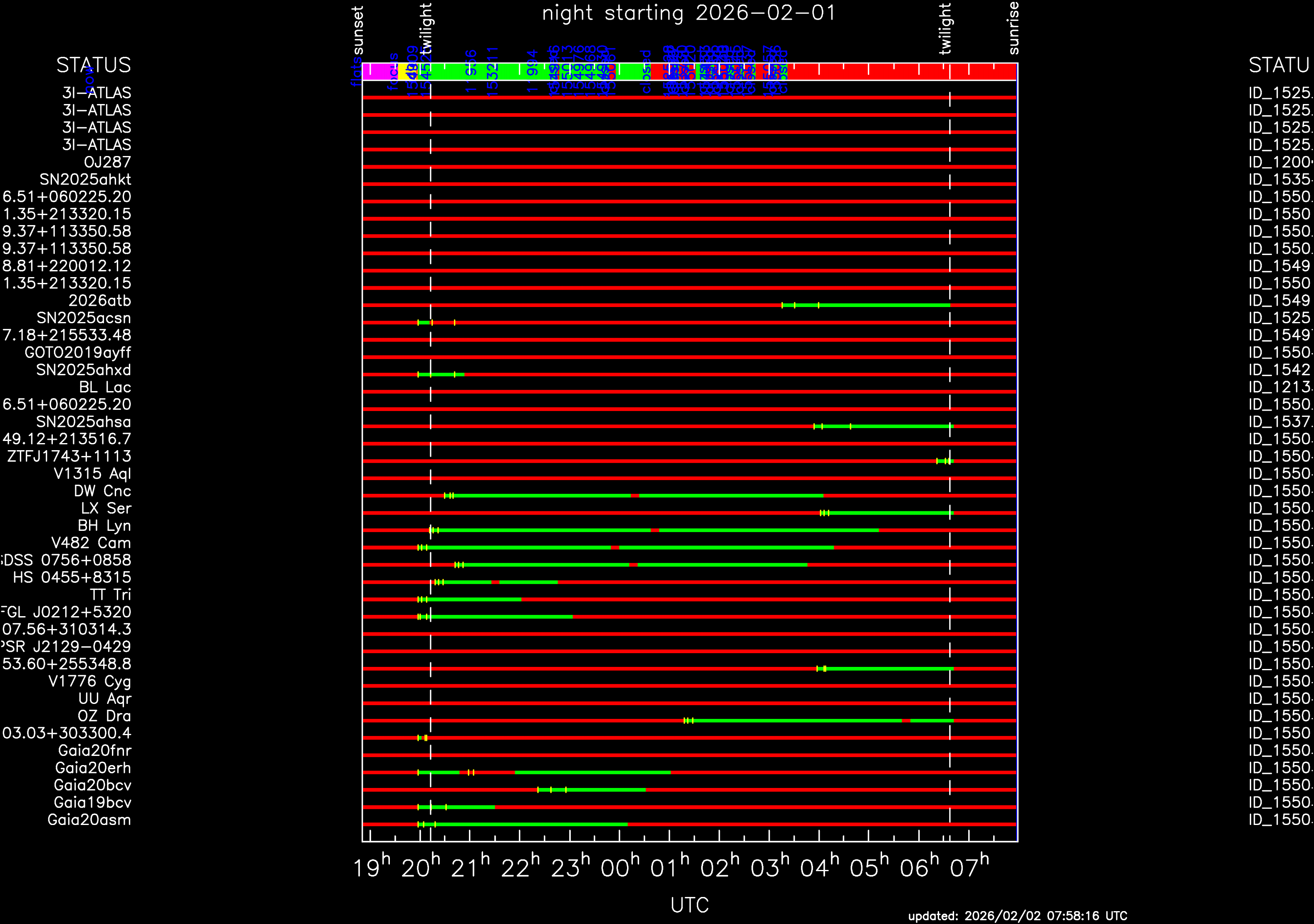Click the green bar in Gaia20bcv row
This screenshot has height=924, width=1314.
tap(607, 790)
